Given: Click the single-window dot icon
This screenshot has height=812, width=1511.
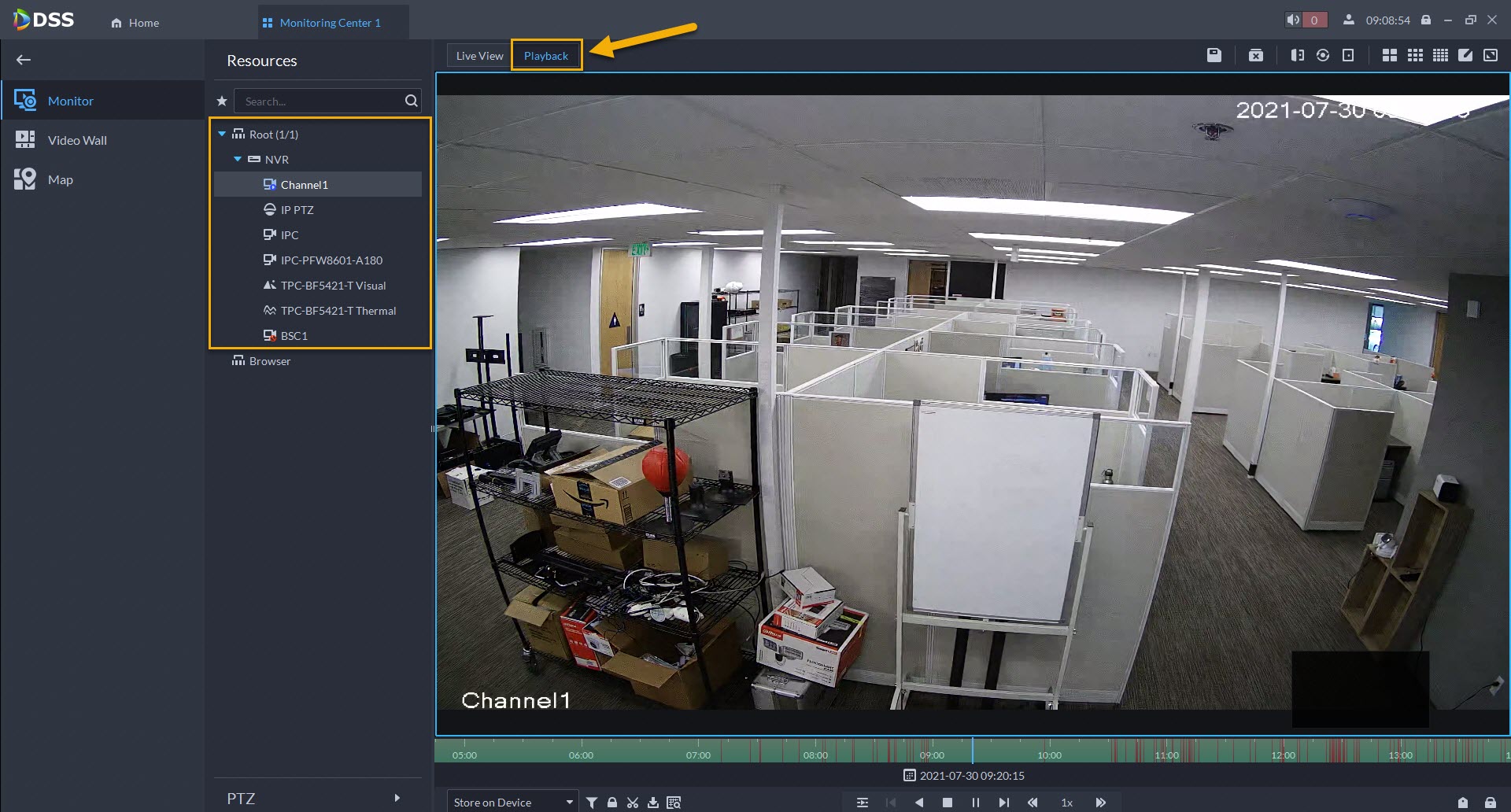Looking at the screenshot, I should pos(1348,55).
